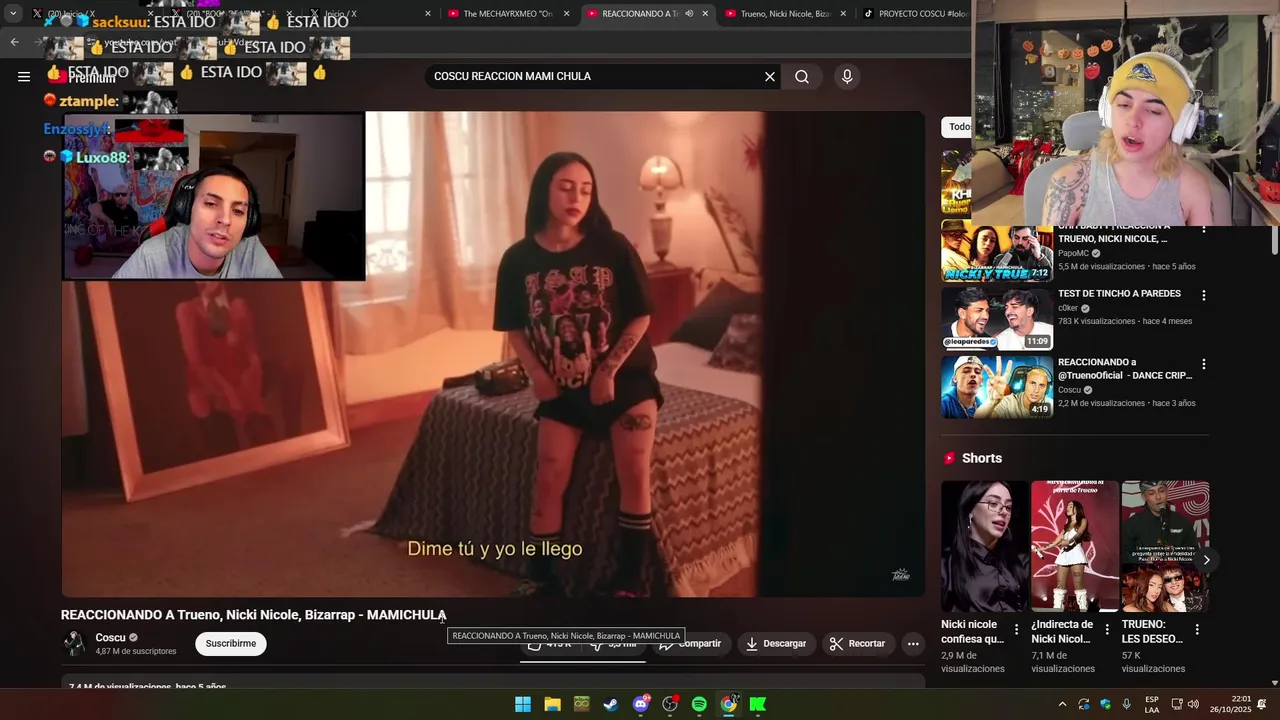Open options menu for TEST DE TINCHO A PAREDES
Image resolution: width=1280 pixels, height=720 pixels.
tap(1204, 296)
